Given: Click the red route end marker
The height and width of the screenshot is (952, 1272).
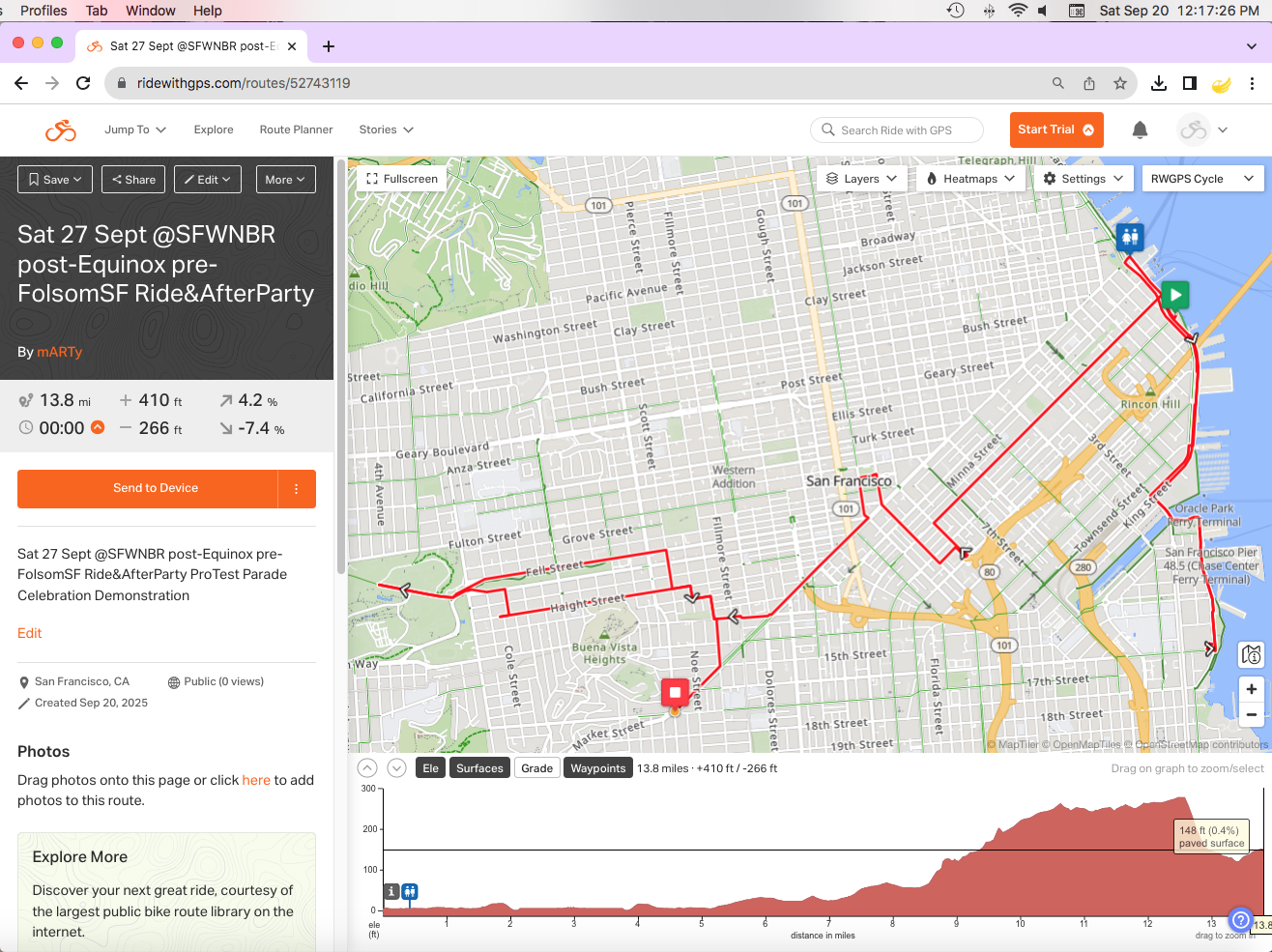Looking at the screenshot, I should (675, 693).
